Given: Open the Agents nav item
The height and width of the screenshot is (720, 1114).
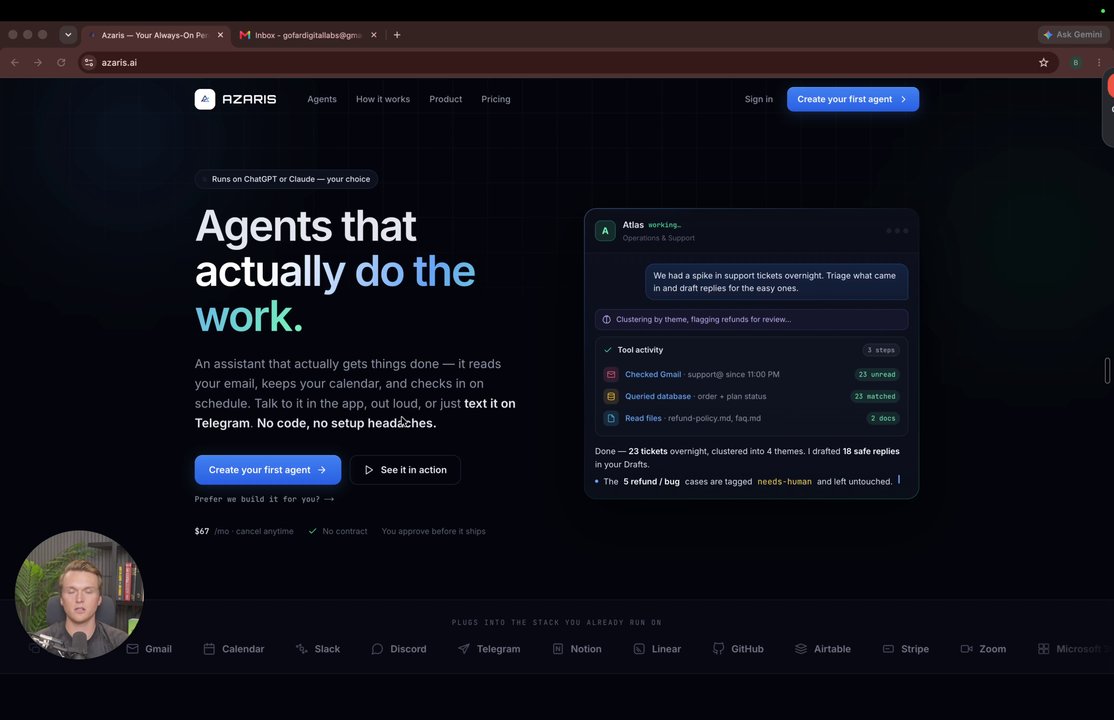Looking at the screenshot, I should tap(322, 99).
